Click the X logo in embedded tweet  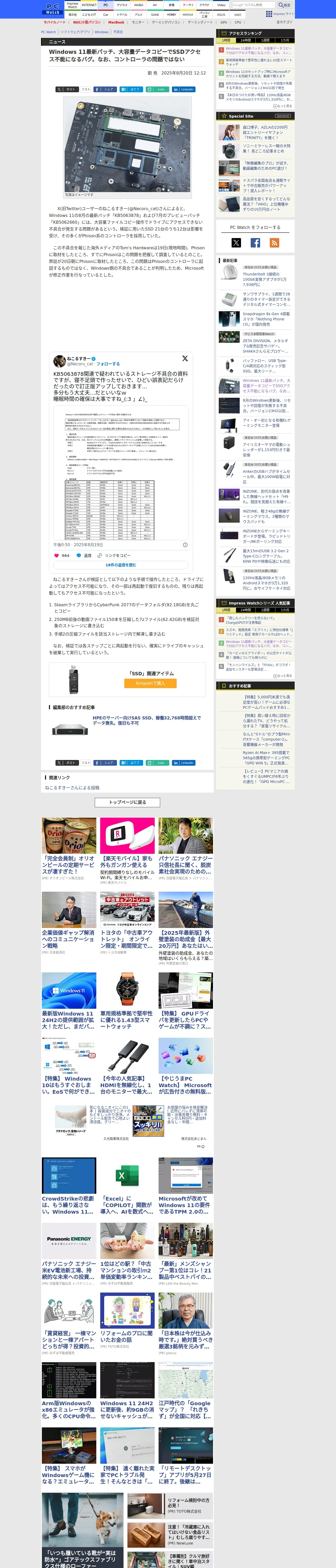185,359
